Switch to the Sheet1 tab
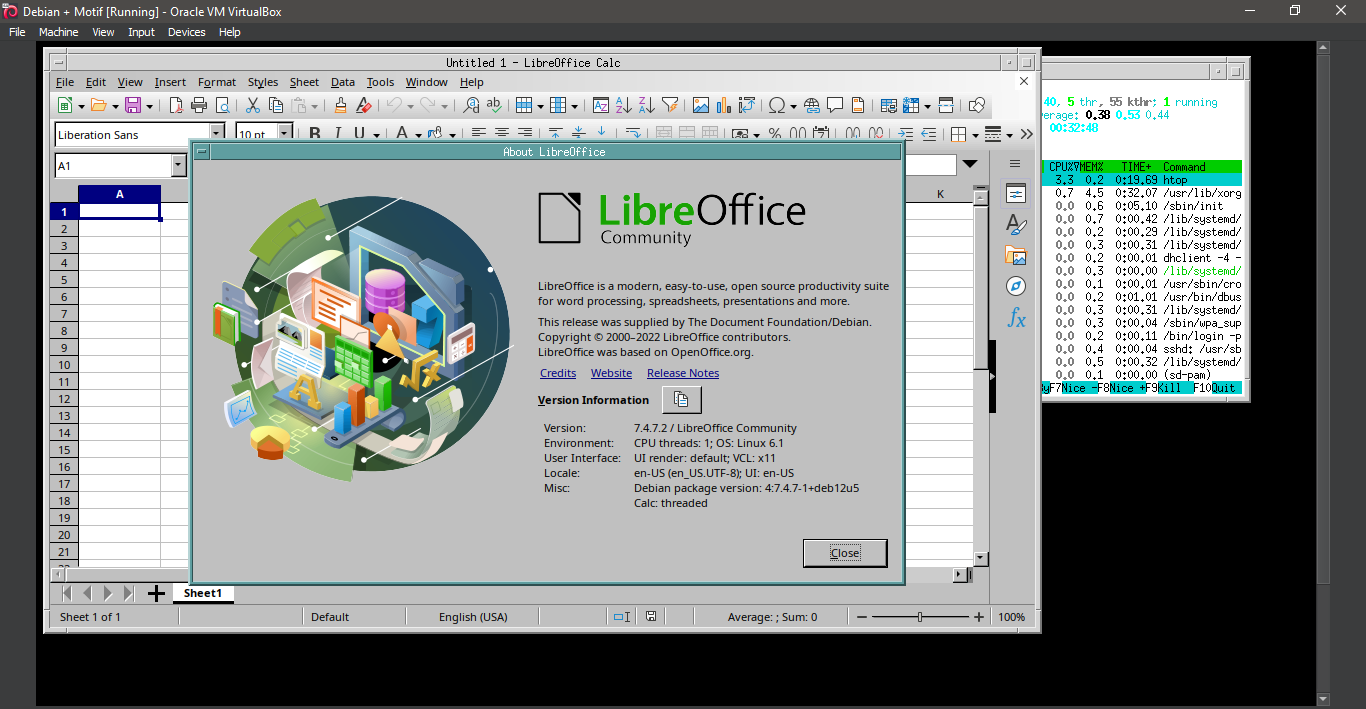The height and width of the screenshot is (709, 1366). tap(203, 593)
